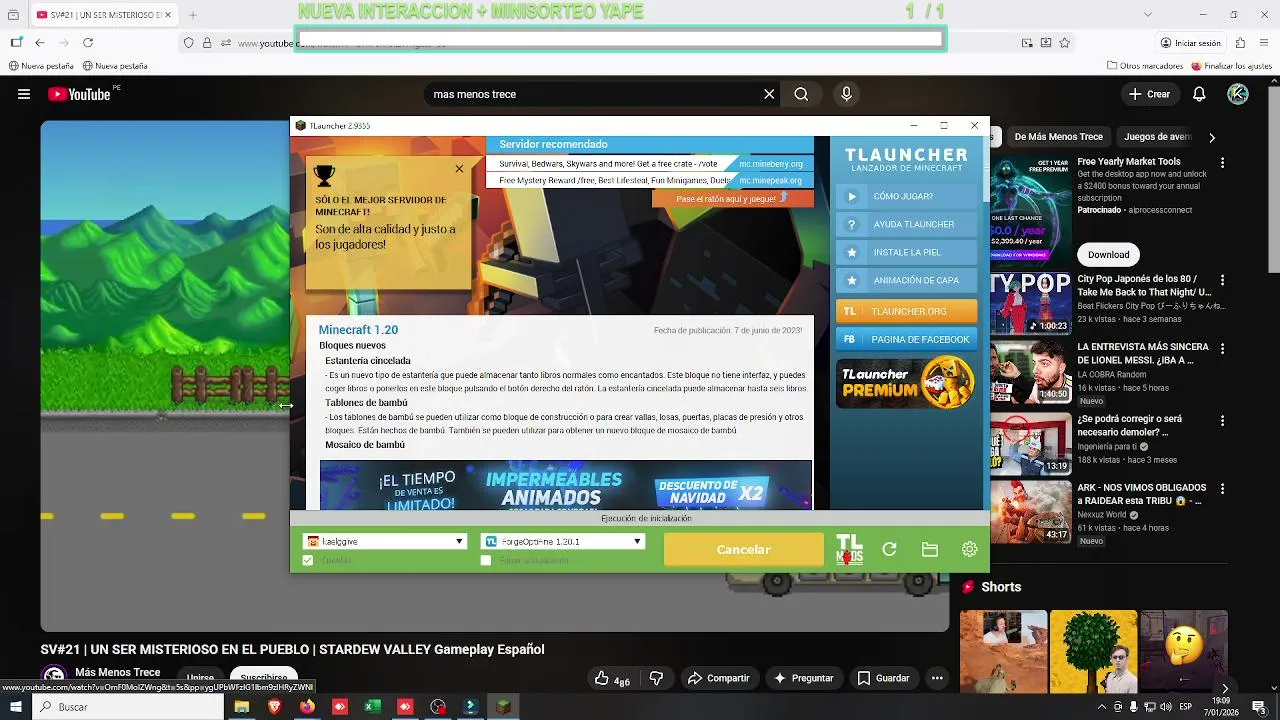Click Guardar under the video

click(884, 678)
